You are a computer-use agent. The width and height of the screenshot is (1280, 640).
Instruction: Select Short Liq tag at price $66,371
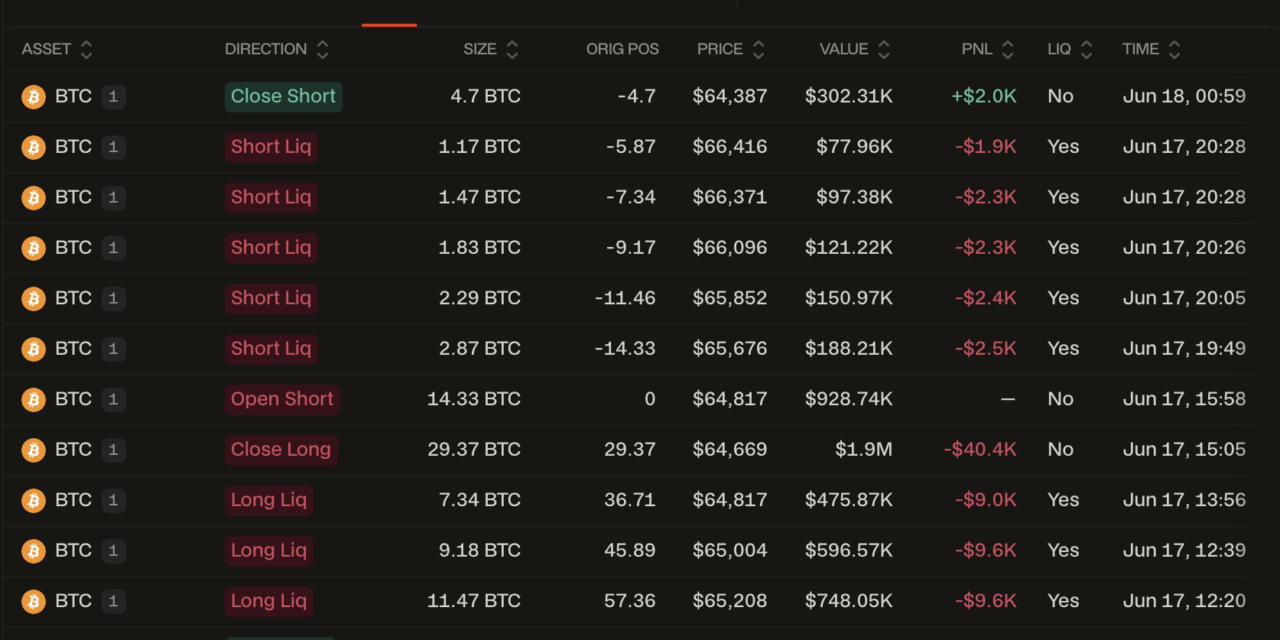coord(271,198)
